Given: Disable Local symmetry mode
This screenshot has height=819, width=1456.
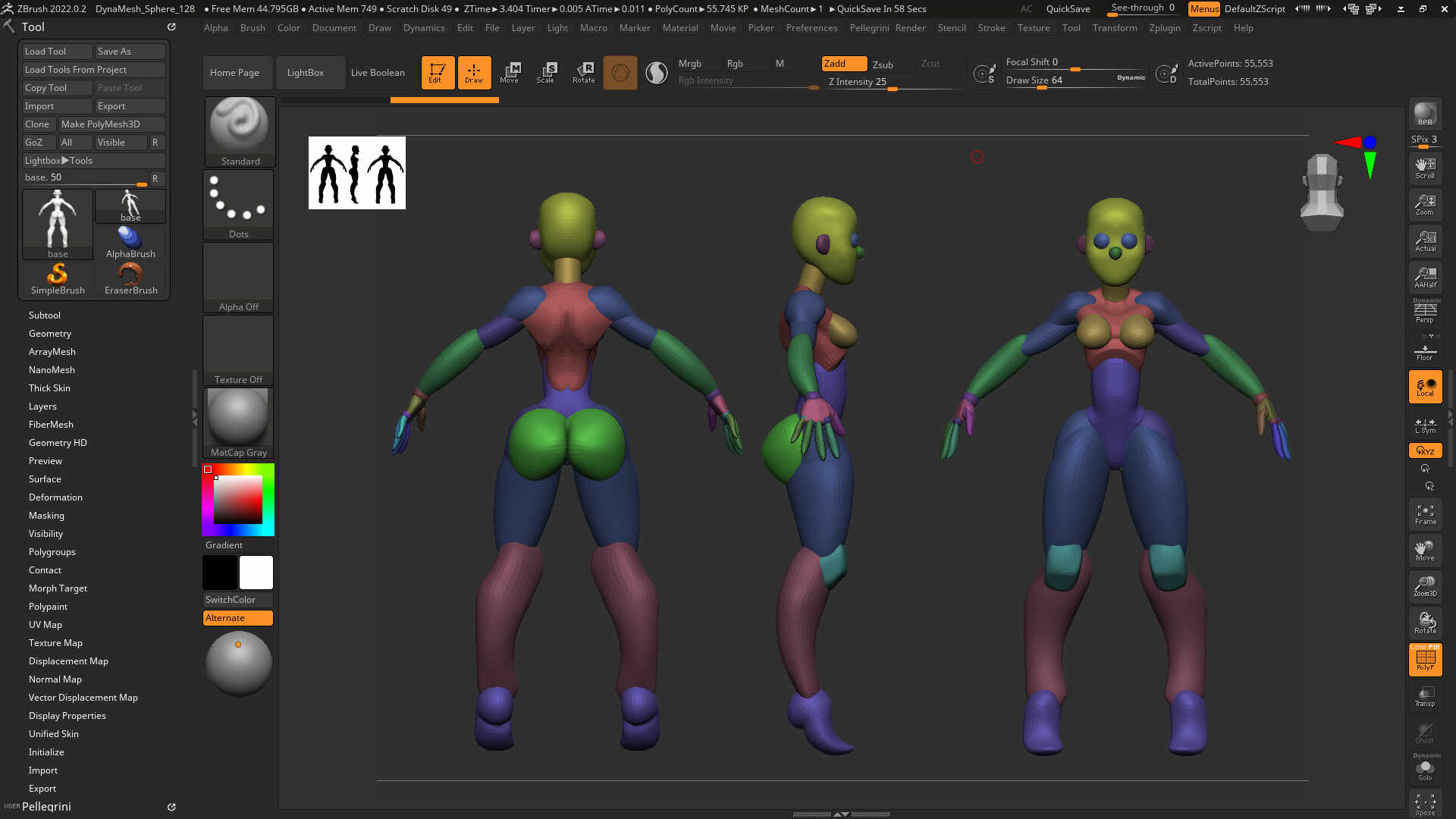Looking at the screenshot, I should click(x=1425, y=387).
